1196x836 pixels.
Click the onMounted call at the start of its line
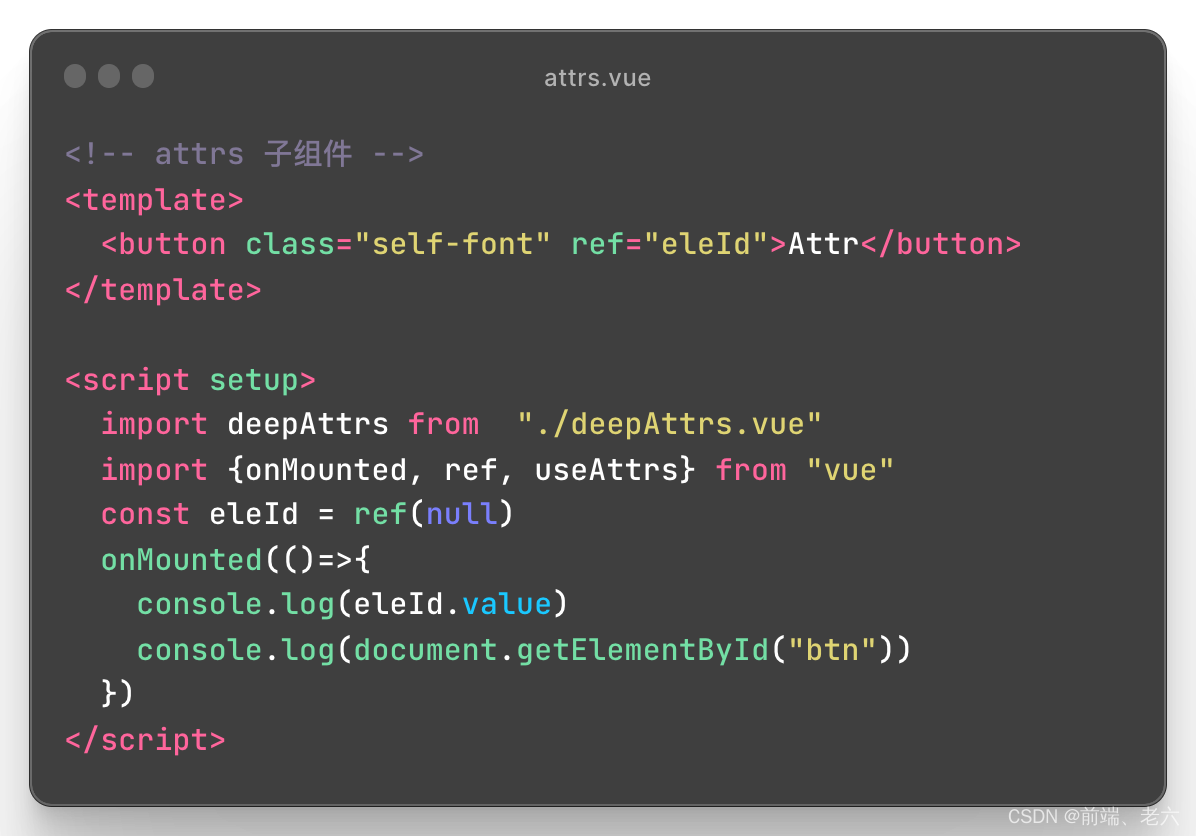(x=182, y=560)
